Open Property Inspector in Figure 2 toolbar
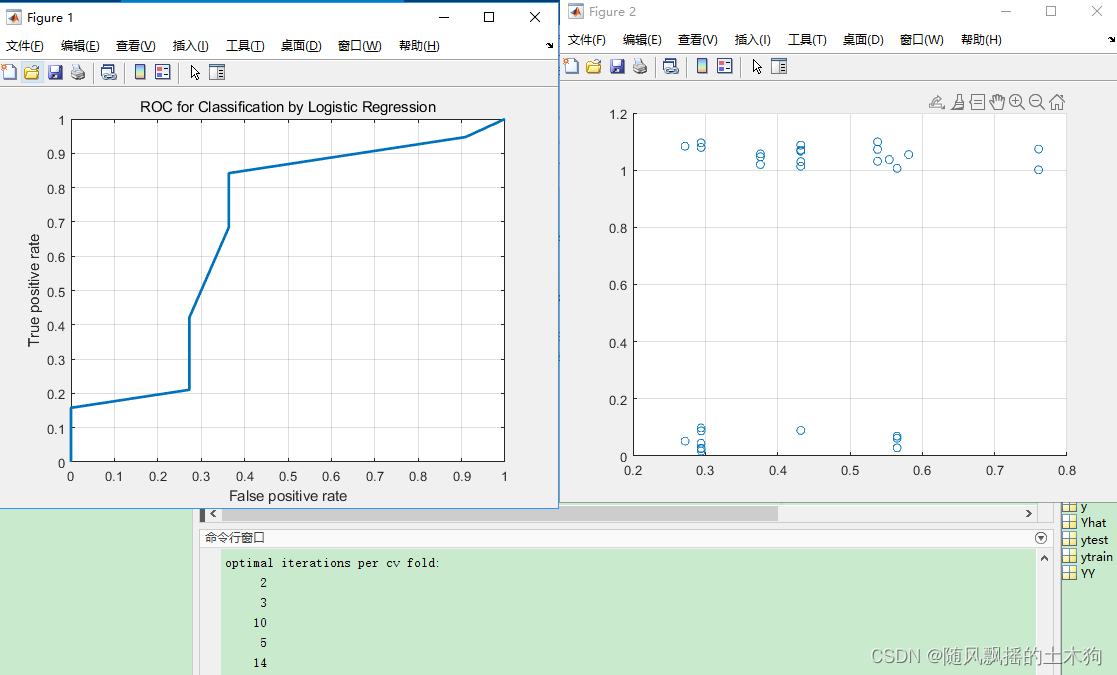 pyautogui.click(x=779, y=66)
